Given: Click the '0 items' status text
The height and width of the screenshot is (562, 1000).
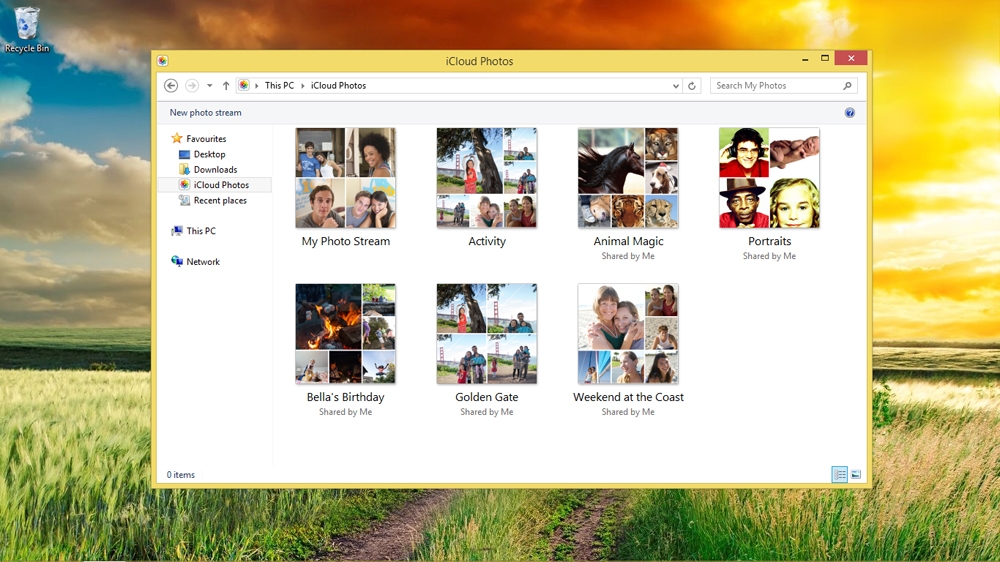Looking at the screenshot, I should pos(180,475).
